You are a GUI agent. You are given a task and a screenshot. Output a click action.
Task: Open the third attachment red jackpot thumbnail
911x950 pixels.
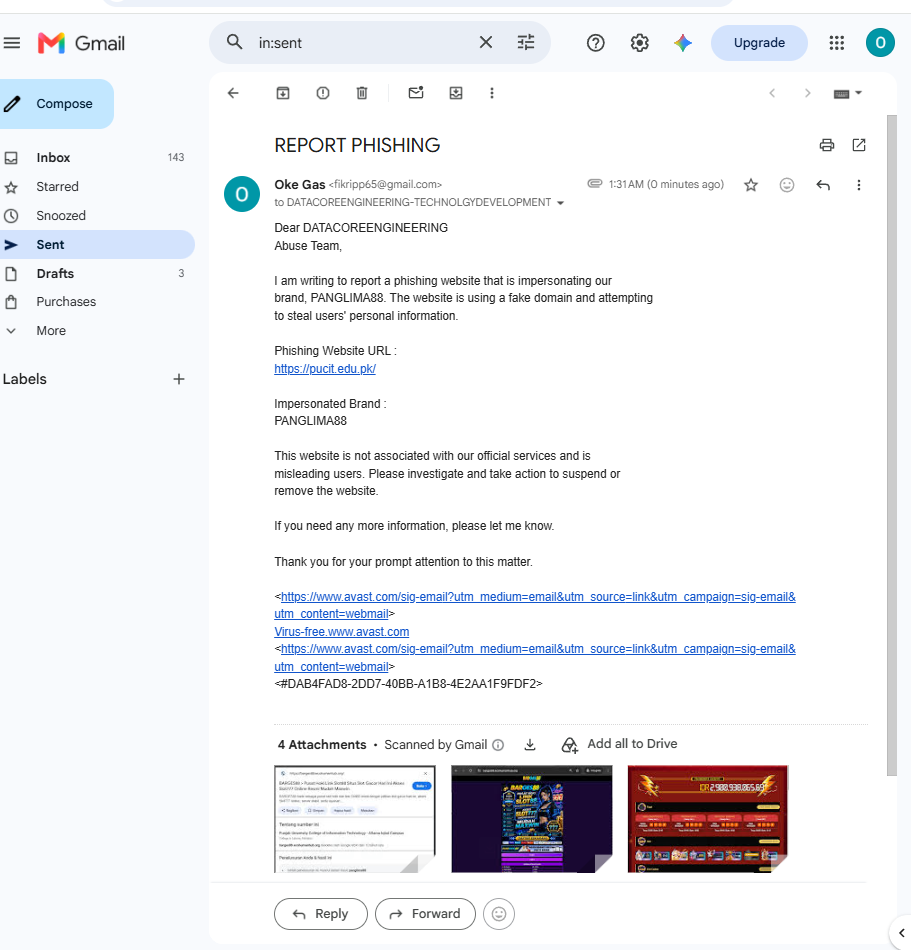[x=707, y=819]
